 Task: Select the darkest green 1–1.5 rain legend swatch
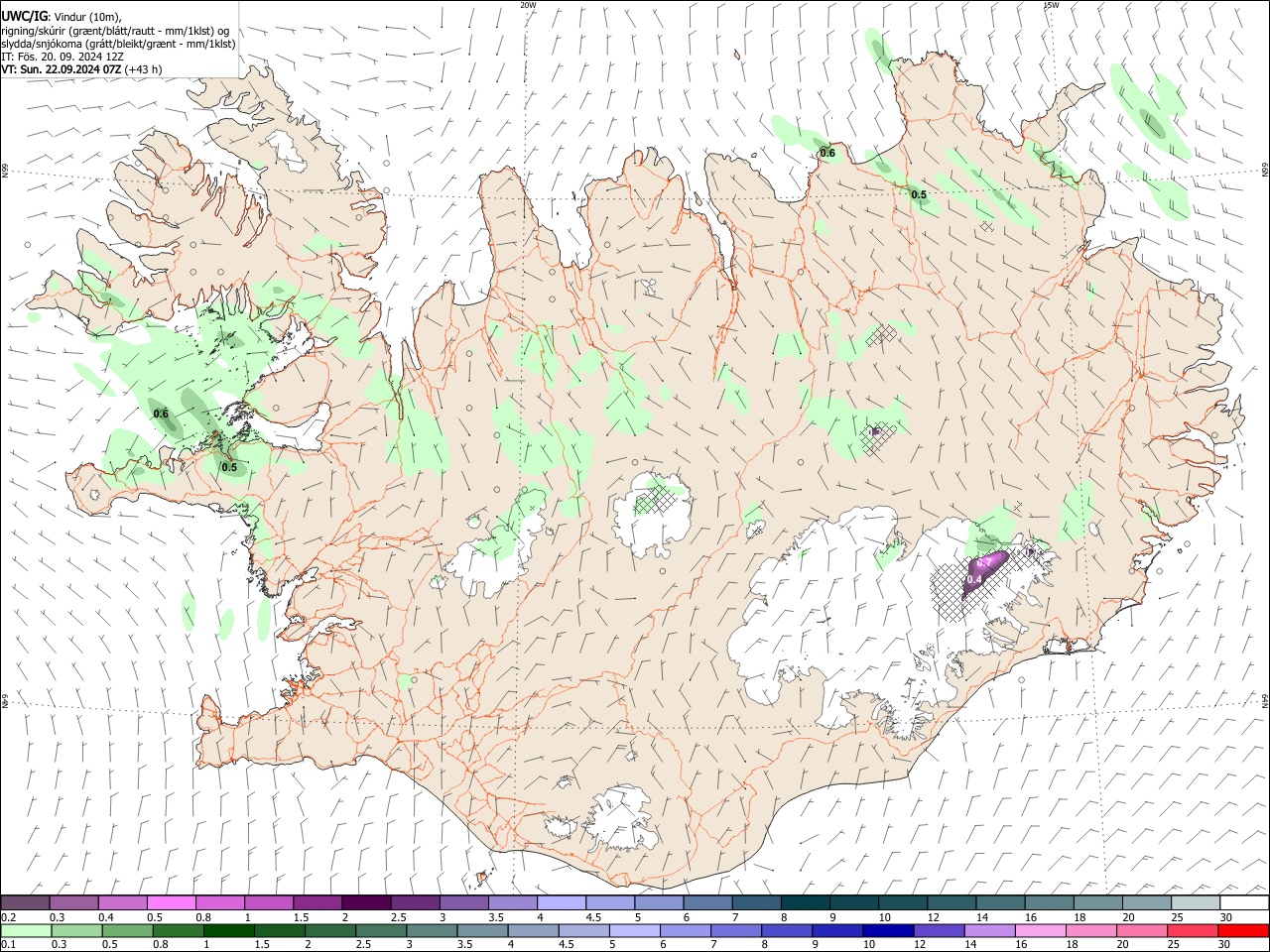tap(229, 930)
